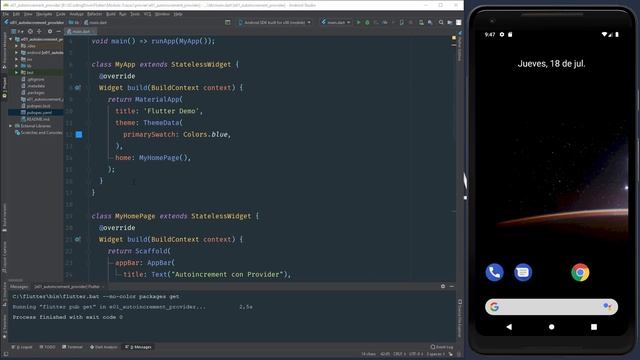Open the SDK Manager icon in toolbar

pos(430,22)
